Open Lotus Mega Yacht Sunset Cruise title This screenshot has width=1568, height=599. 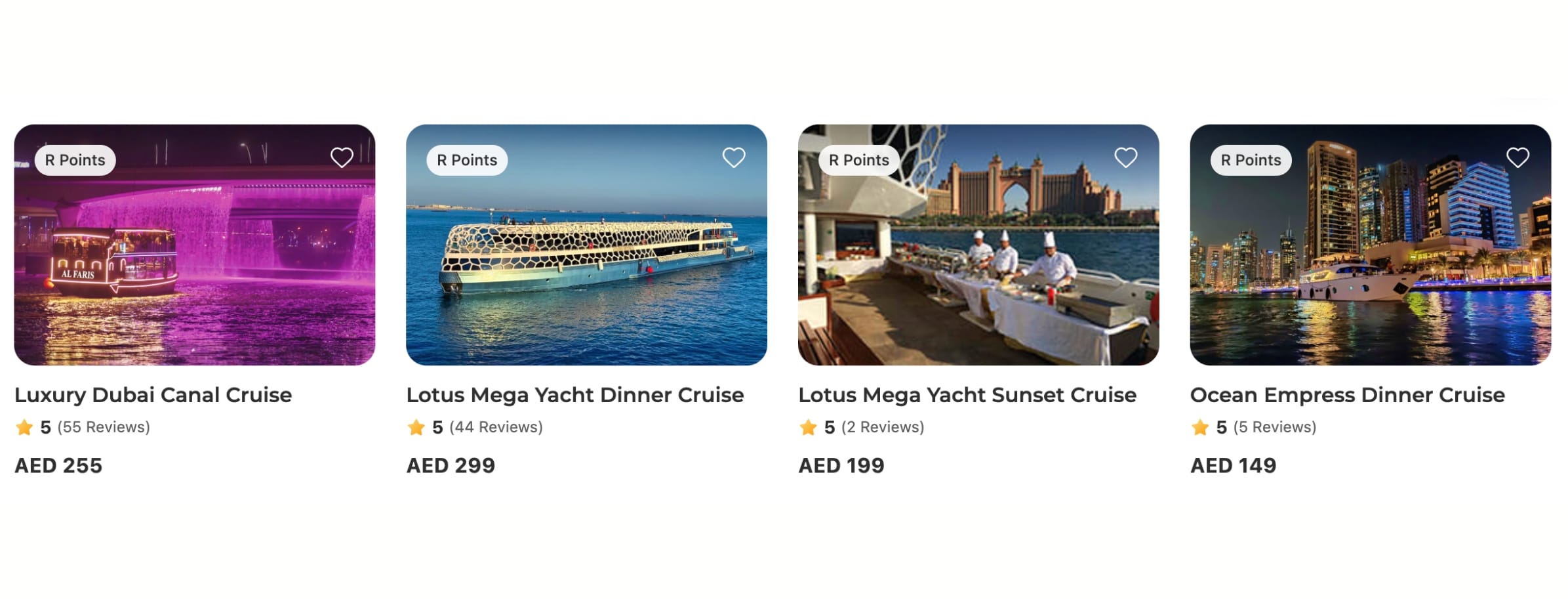[967, 395]
